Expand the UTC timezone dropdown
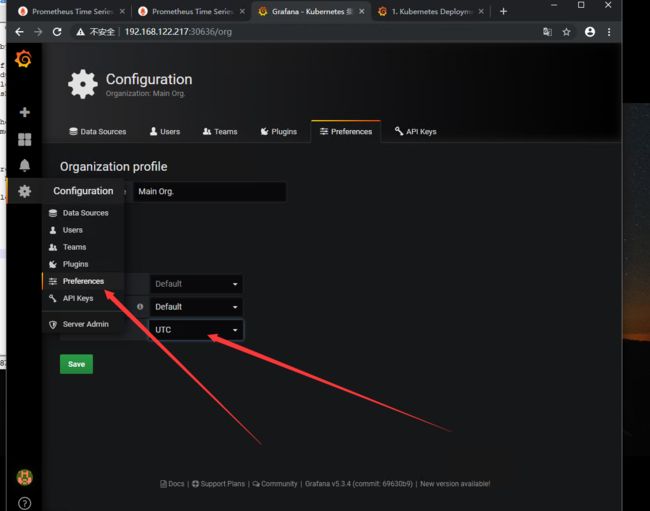 click(196, 330)
